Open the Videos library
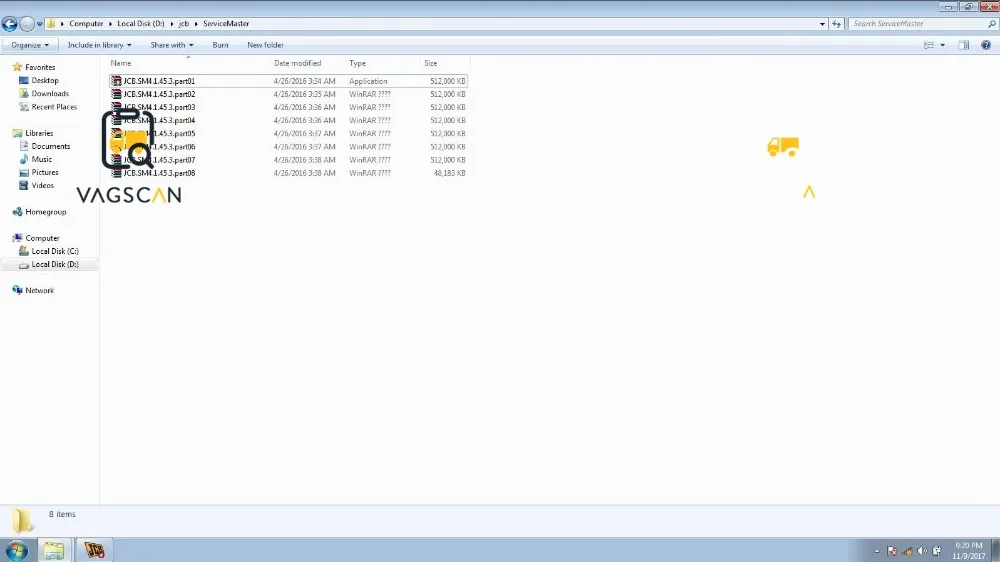Image resolution: width=1000 pixels, height=562 pixels. [43, 186]
